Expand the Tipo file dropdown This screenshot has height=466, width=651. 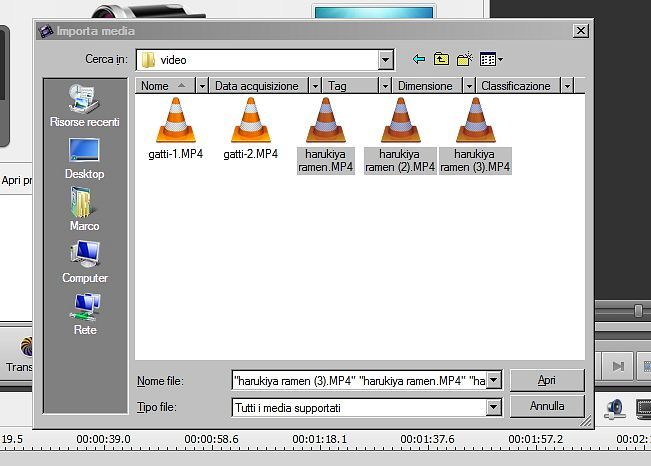[x=493, y=407]
